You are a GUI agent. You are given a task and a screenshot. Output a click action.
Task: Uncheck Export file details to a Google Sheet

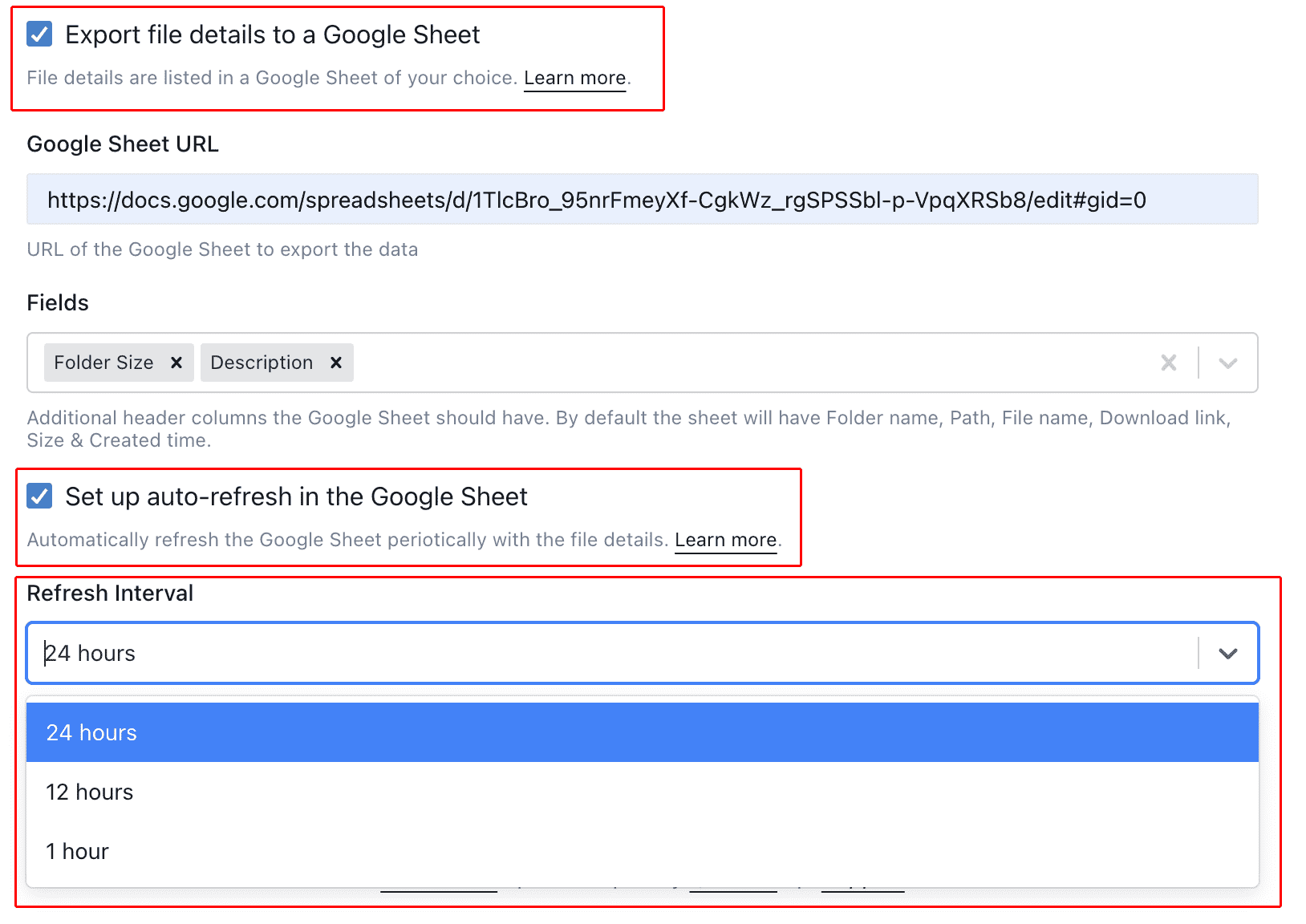(39, 34)
